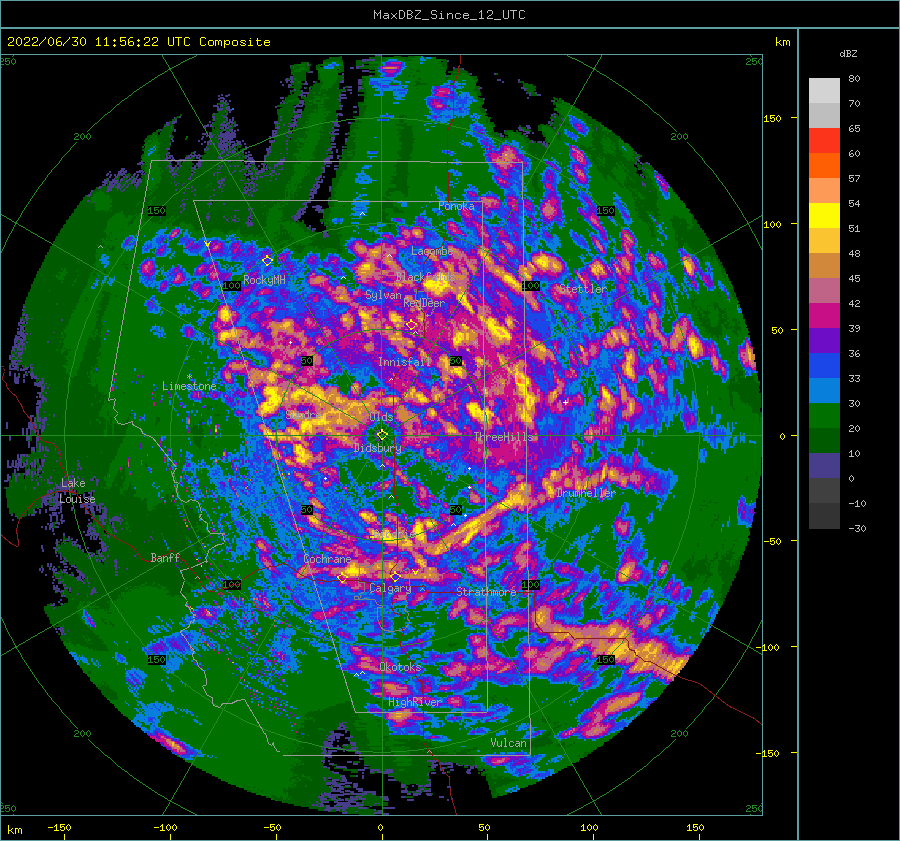Click the bottom axis 0 km tick label
900x841 pixels.
click(380, 827)
